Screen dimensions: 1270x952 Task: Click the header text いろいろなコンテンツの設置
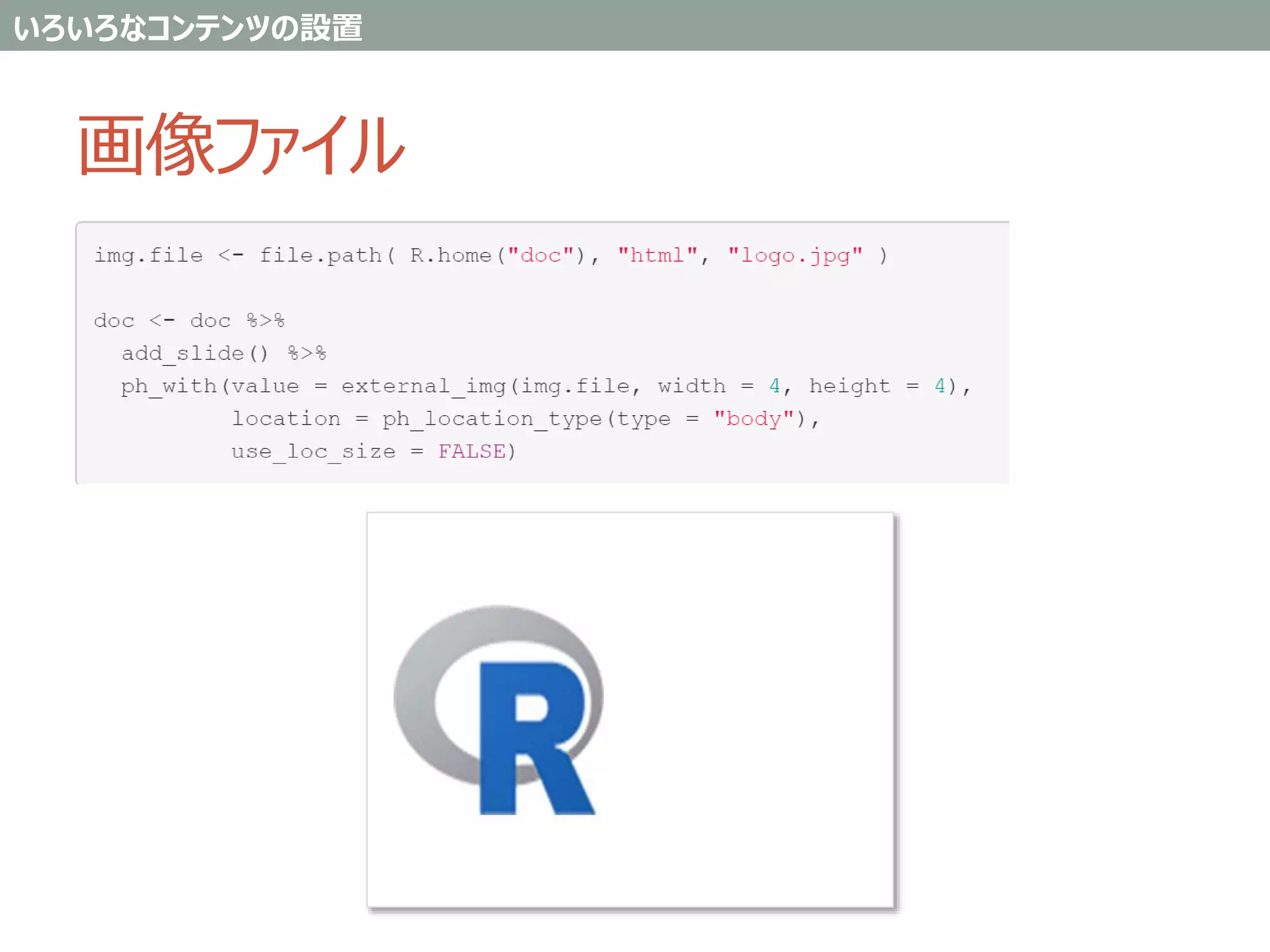click(188, 28)
